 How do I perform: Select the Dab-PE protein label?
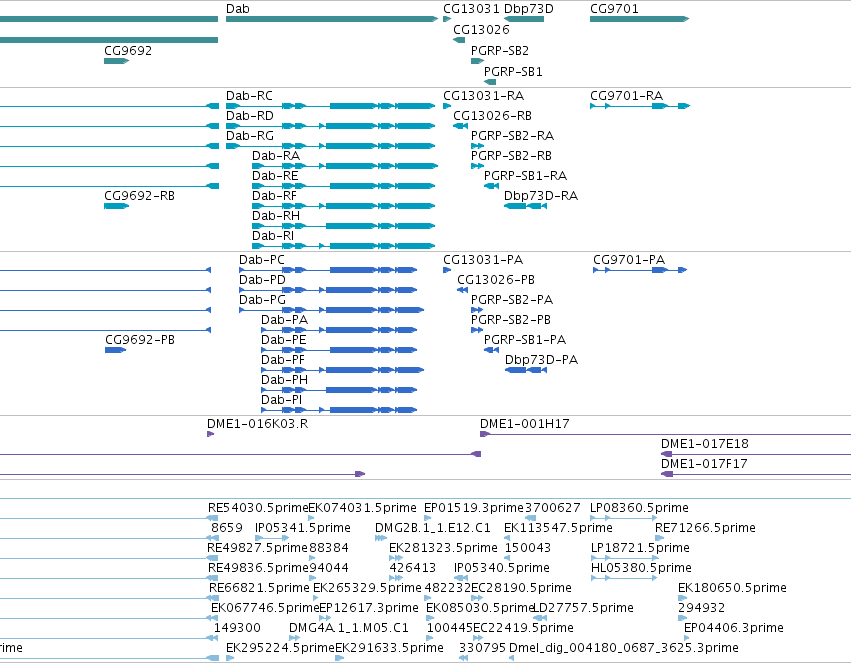pos(284,340)
